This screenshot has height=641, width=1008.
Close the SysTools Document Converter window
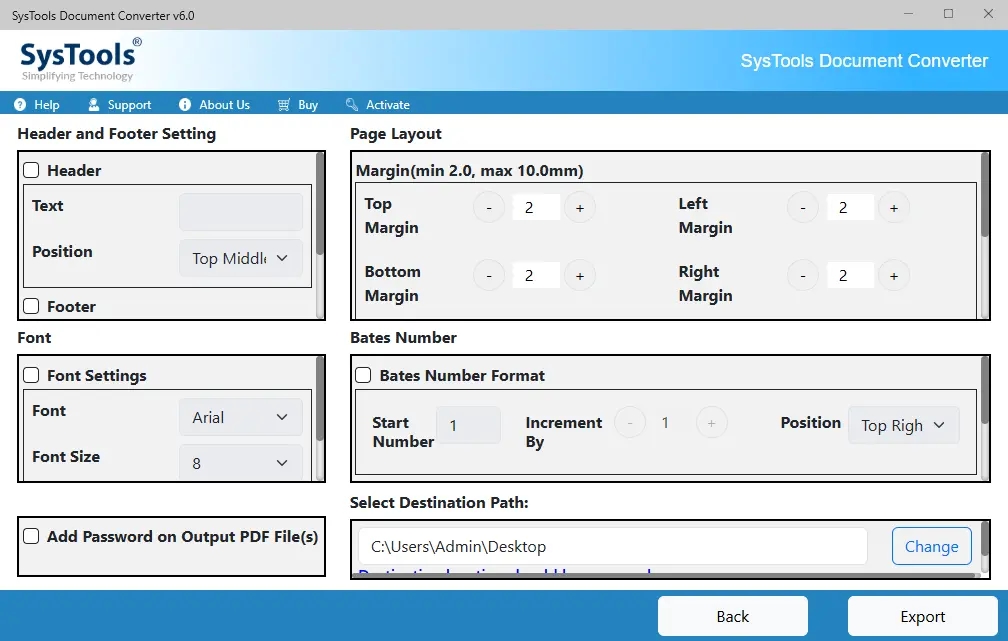988,14
